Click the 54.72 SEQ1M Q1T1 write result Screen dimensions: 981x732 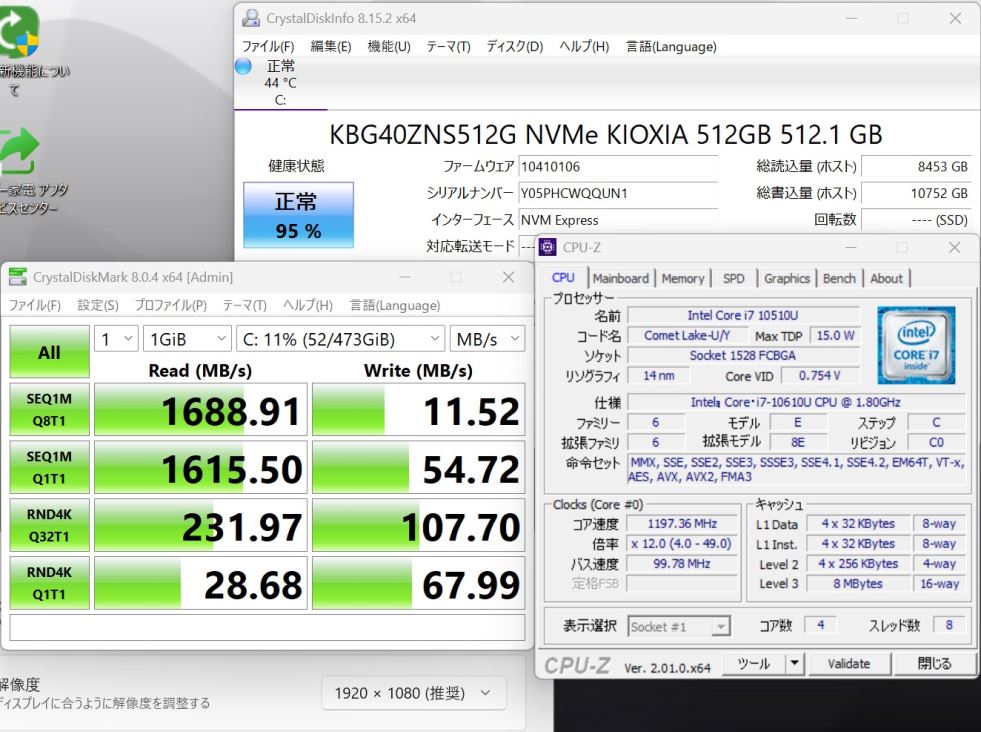point(419,467)
